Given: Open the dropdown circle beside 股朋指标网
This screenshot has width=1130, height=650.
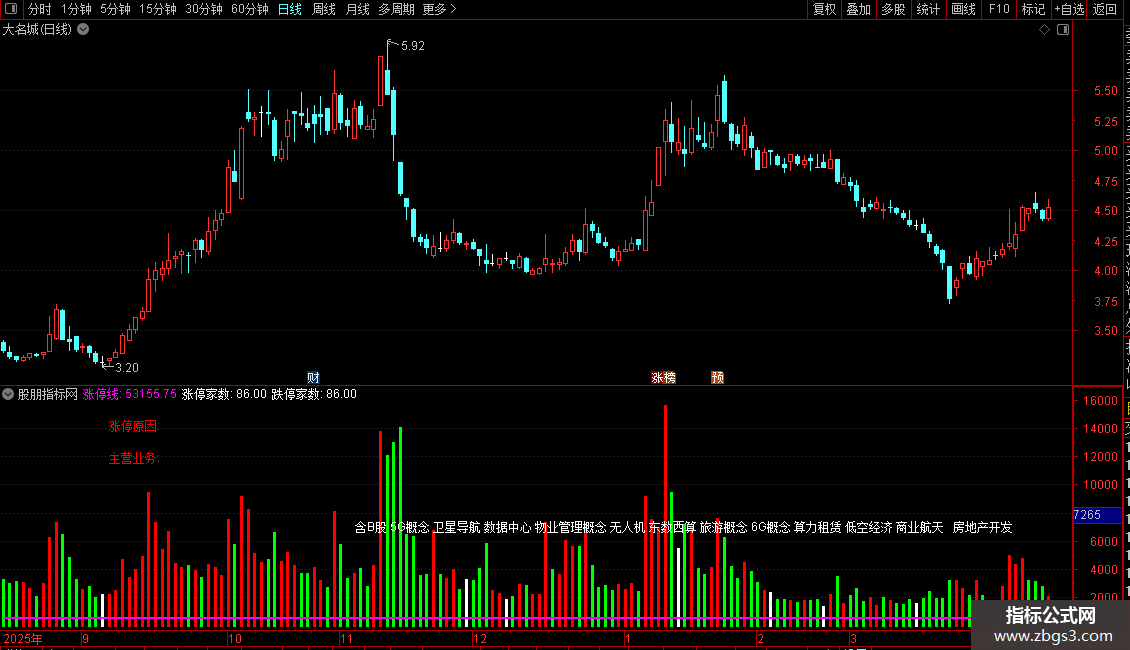Looking at the screenshot, I should [x=8, y=394].
